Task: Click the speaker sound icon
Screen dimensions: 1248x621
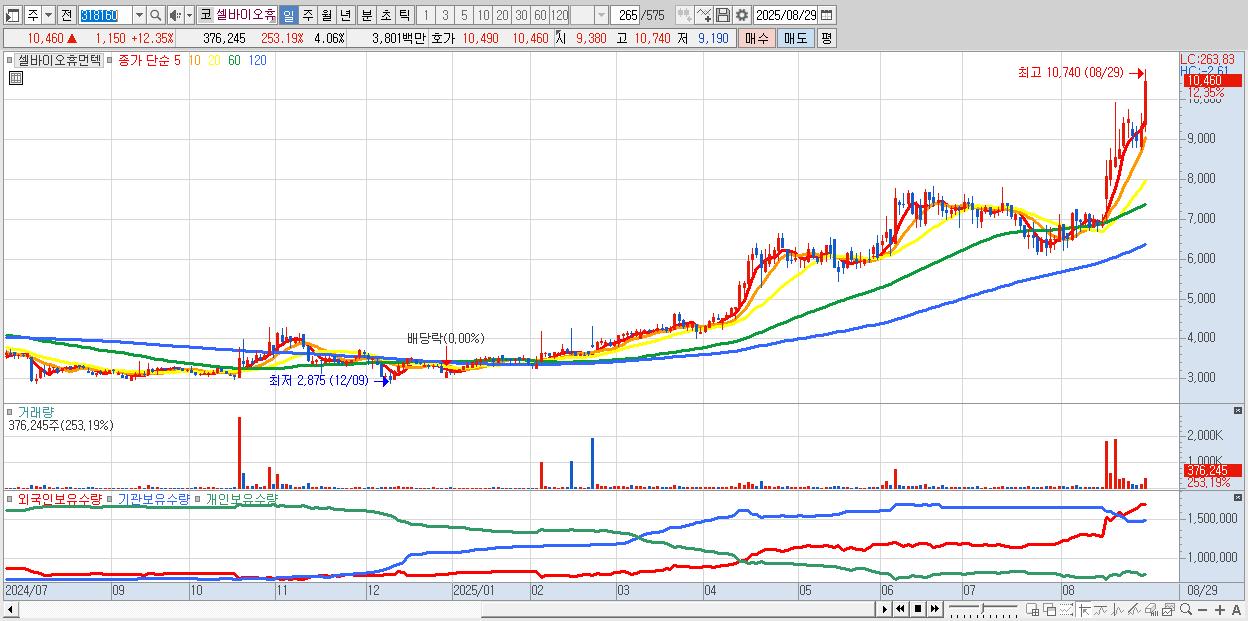Action: point(175,15)
